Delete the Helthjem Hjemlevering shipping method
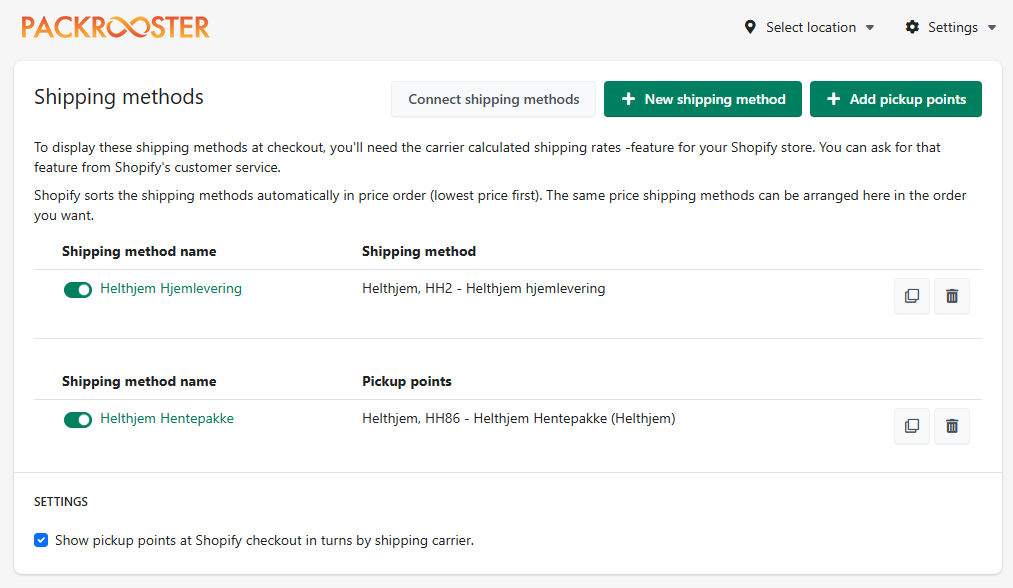The height and width of the screenshot is (588, 1013). pos(952,296)
